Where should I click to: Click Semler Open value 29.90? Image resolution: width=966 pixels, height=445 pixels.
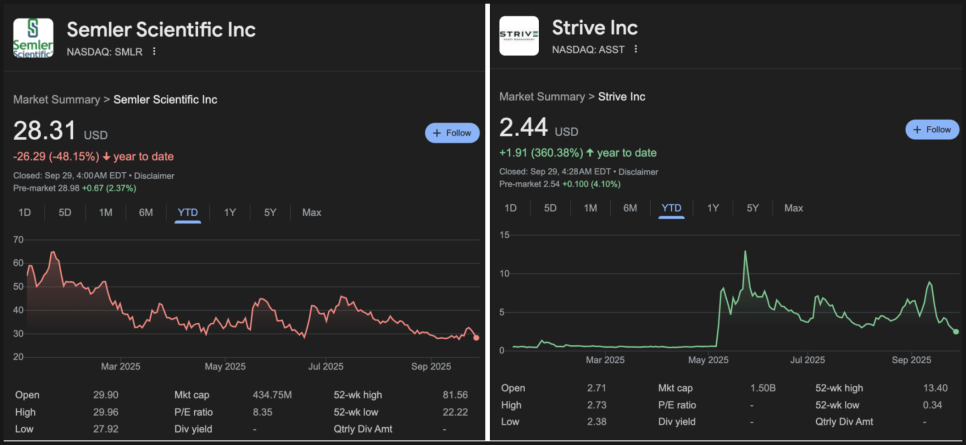[x=107, y=395]
